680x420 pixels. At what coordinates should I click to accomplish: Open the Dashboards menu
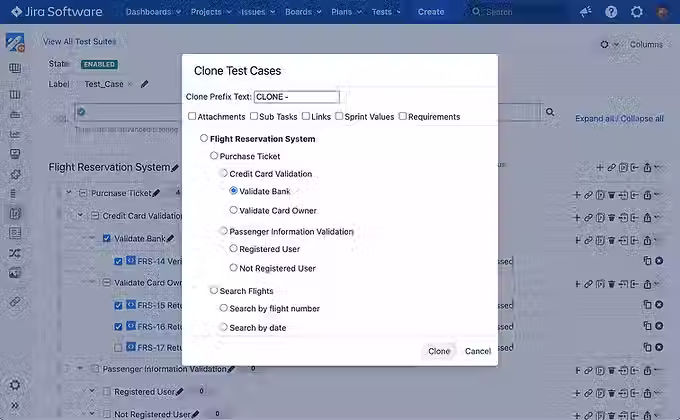coord(153,12)
